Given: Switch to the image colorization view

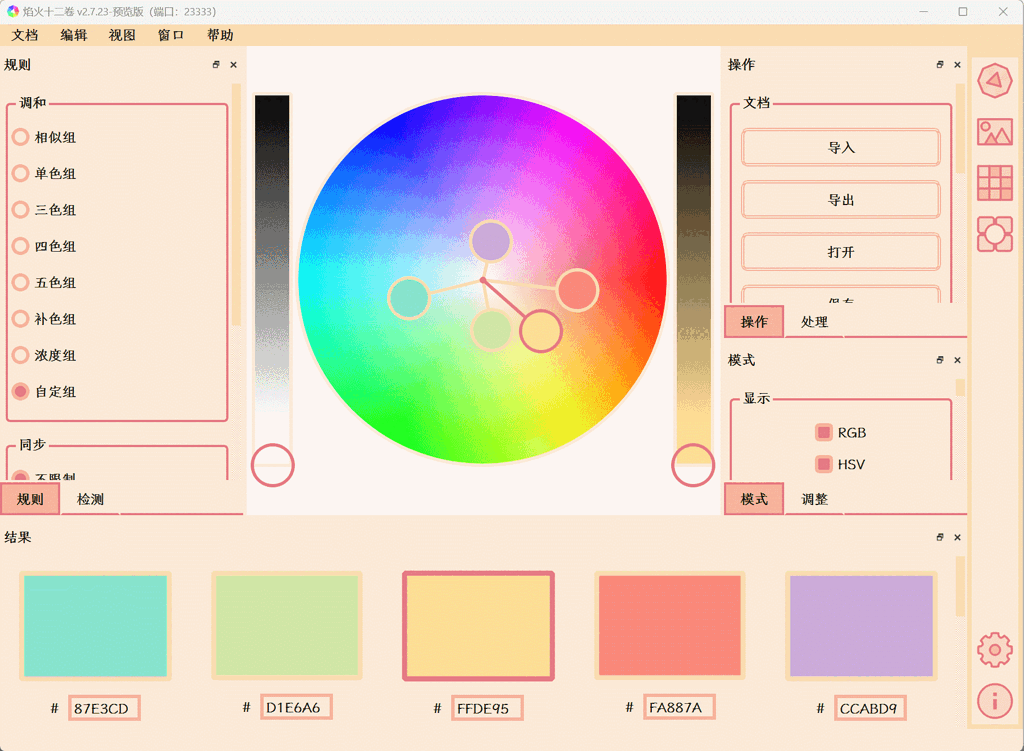Looking at the screenshot, I should point(995,131).
